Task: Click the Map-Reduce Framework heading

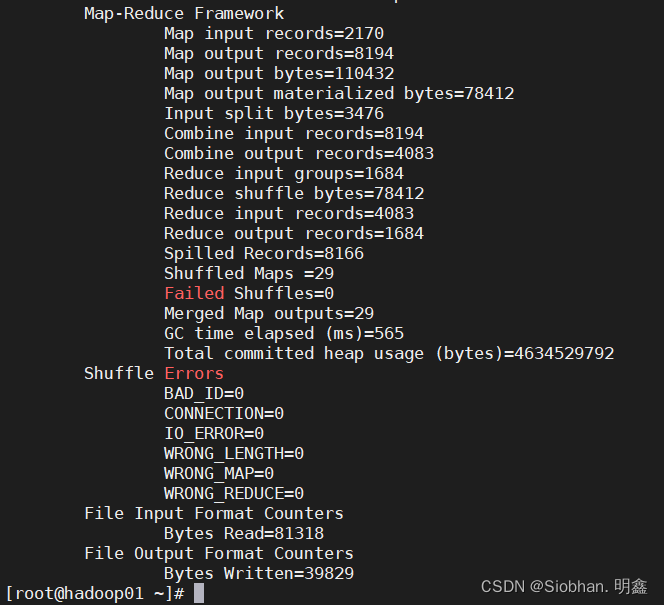Action: (x=184, y=14)
